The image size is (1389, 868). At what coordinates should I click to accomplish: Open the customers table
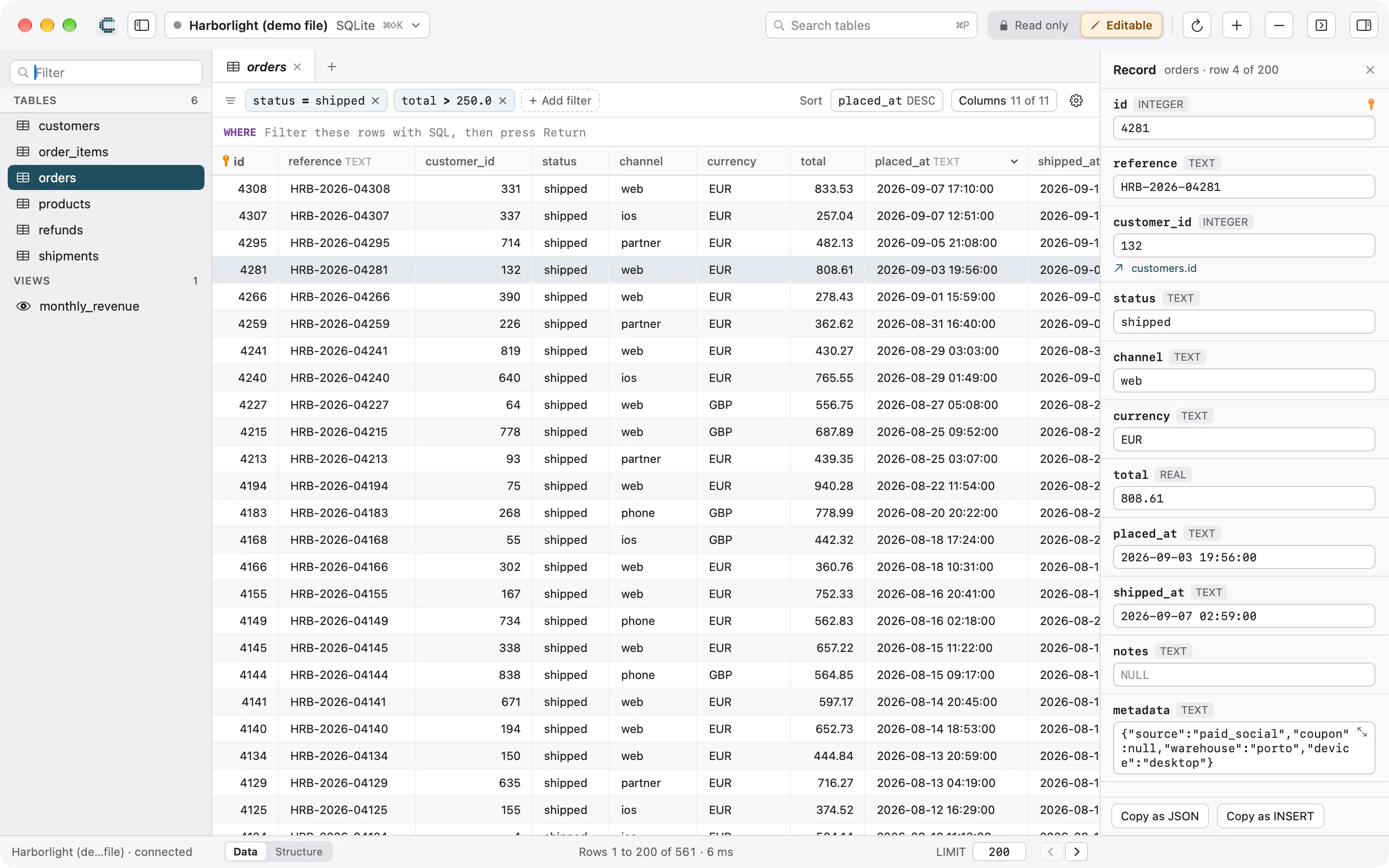(x=106, y=126)
